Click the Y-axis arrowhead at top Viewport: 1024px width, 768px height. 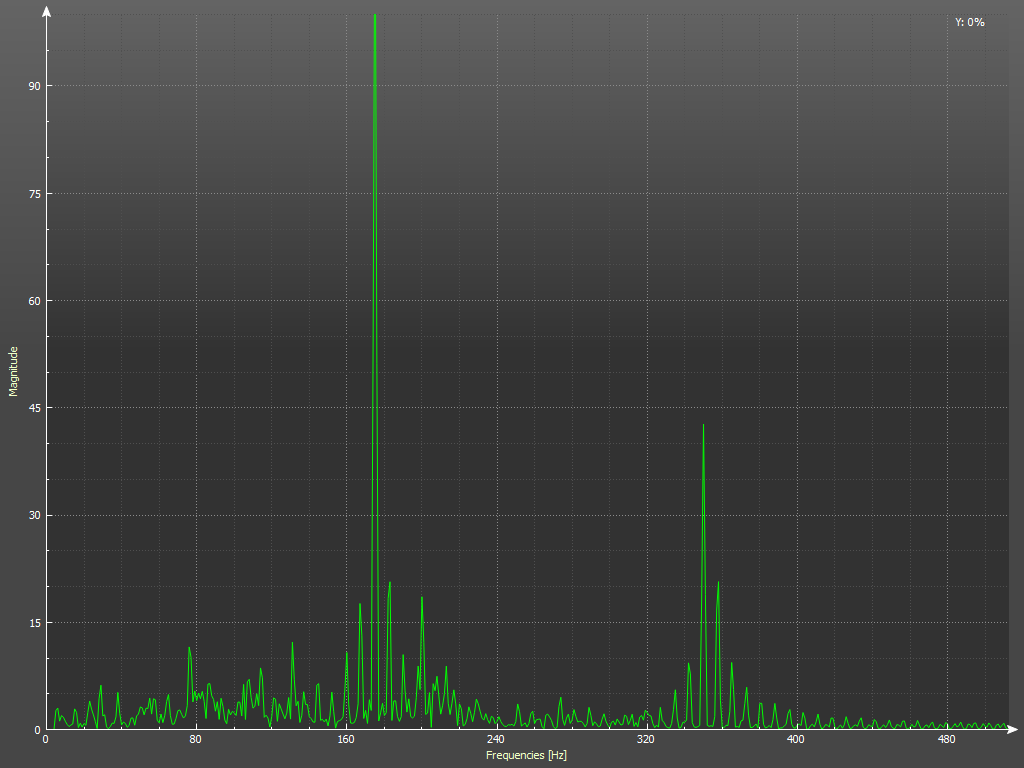click(x=46, y=11)
